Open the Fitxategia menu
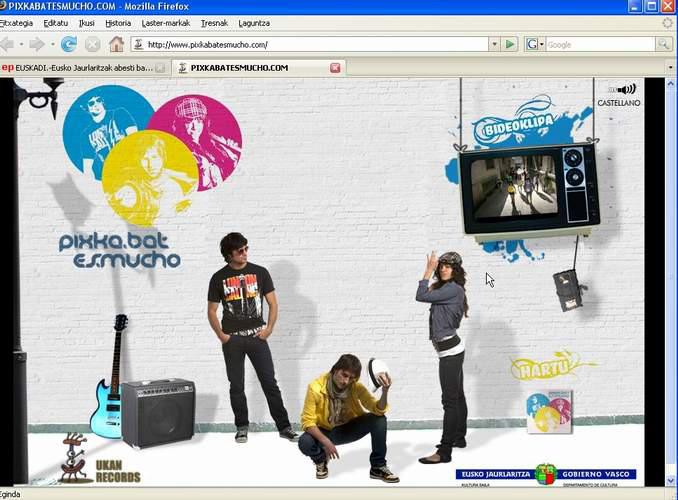678x500 pixels. (x=16, y=23)
